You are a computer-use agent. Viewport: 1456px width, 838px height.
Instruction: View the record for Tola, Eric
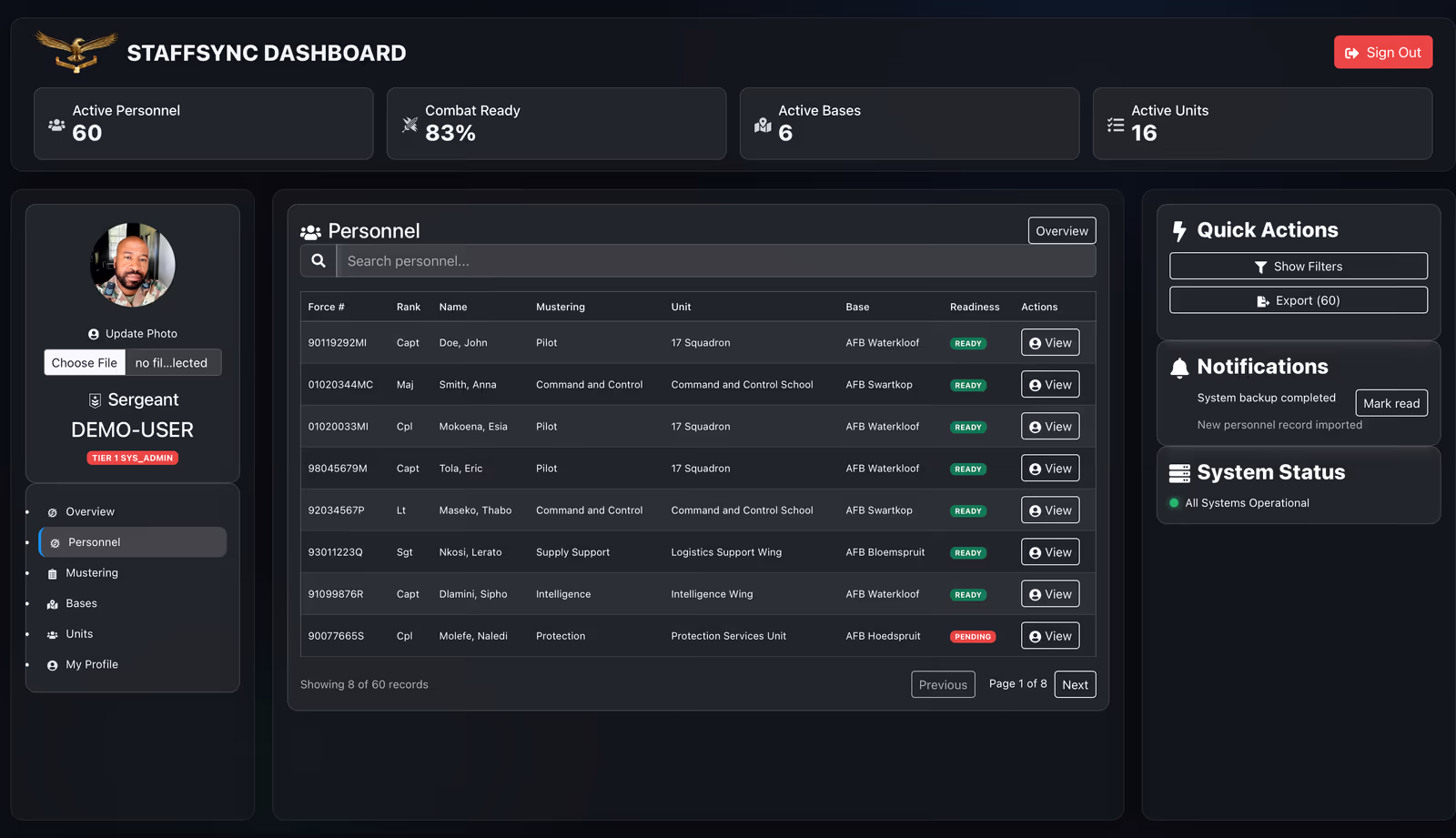(1050, 469)
